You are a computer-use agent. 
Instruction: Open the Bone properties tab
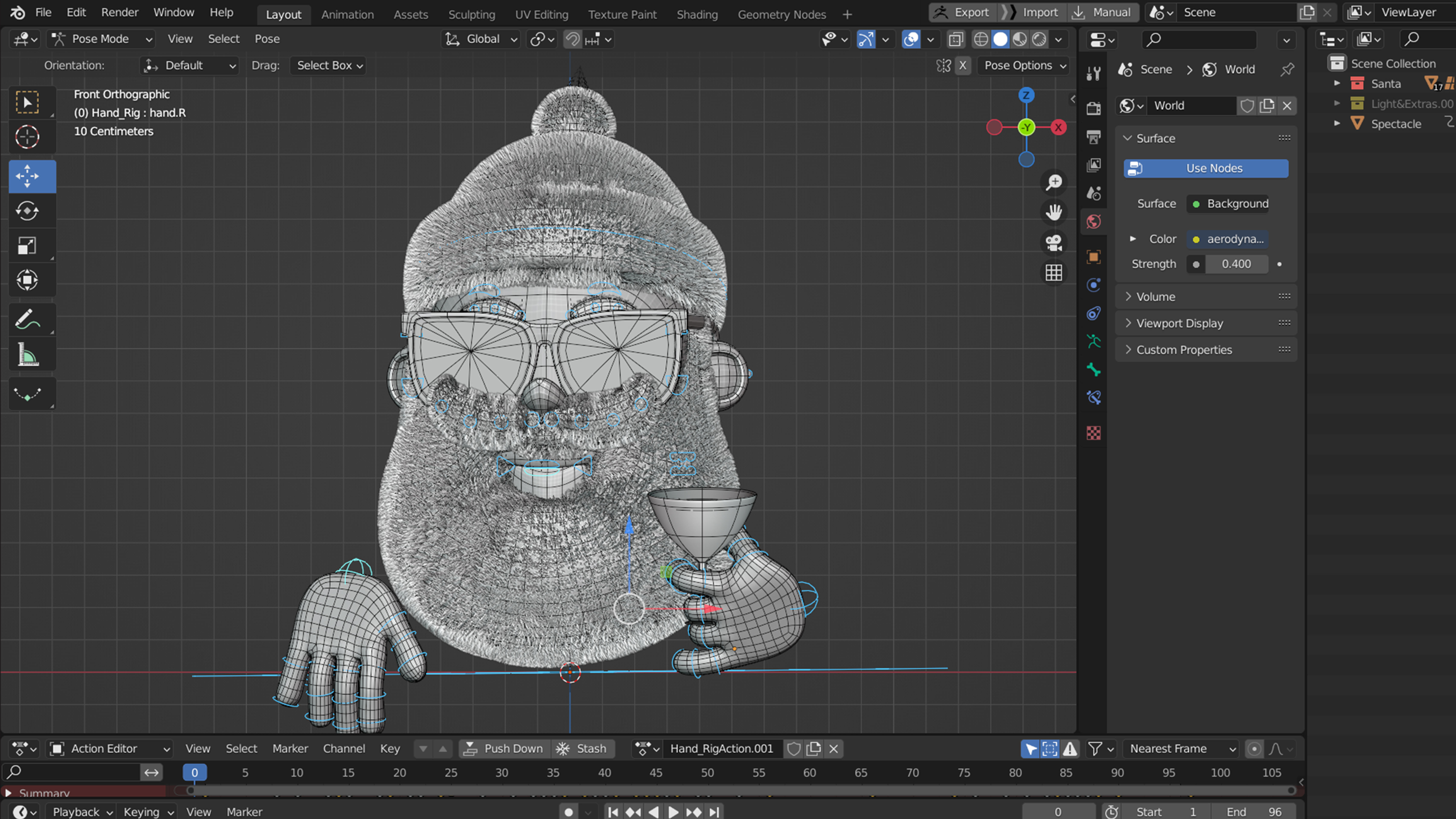coord(1093,370)
